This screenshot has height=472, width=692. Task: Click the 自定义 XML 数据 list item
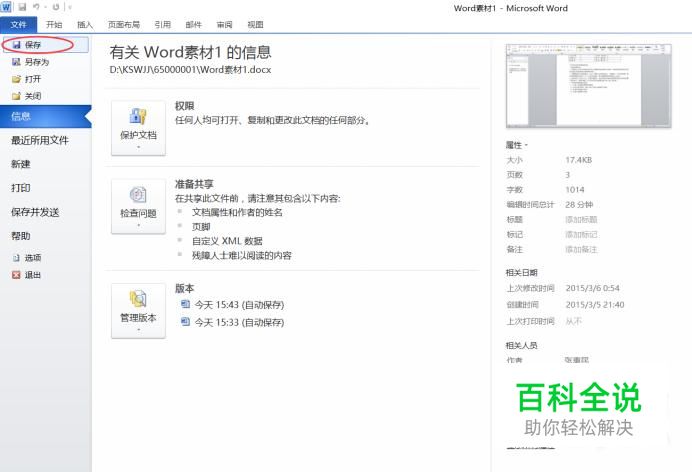(227, 241)
